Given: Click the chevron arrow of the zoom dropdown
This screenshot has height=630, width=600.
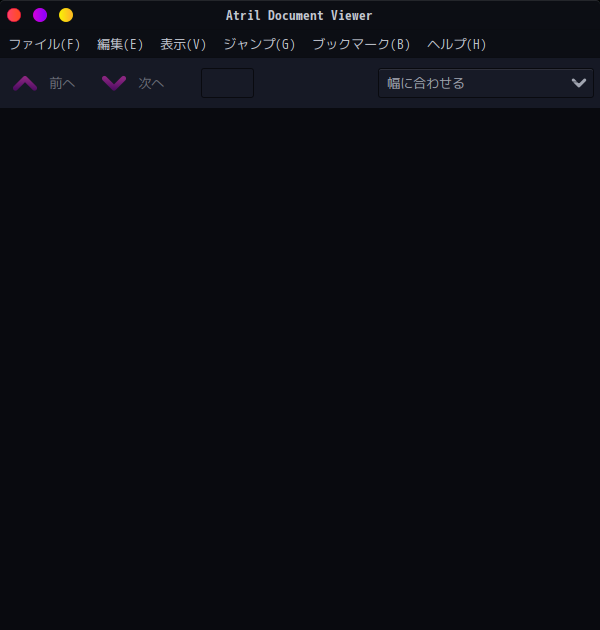Looking at the screenshot, I should (x=579, y=83).
